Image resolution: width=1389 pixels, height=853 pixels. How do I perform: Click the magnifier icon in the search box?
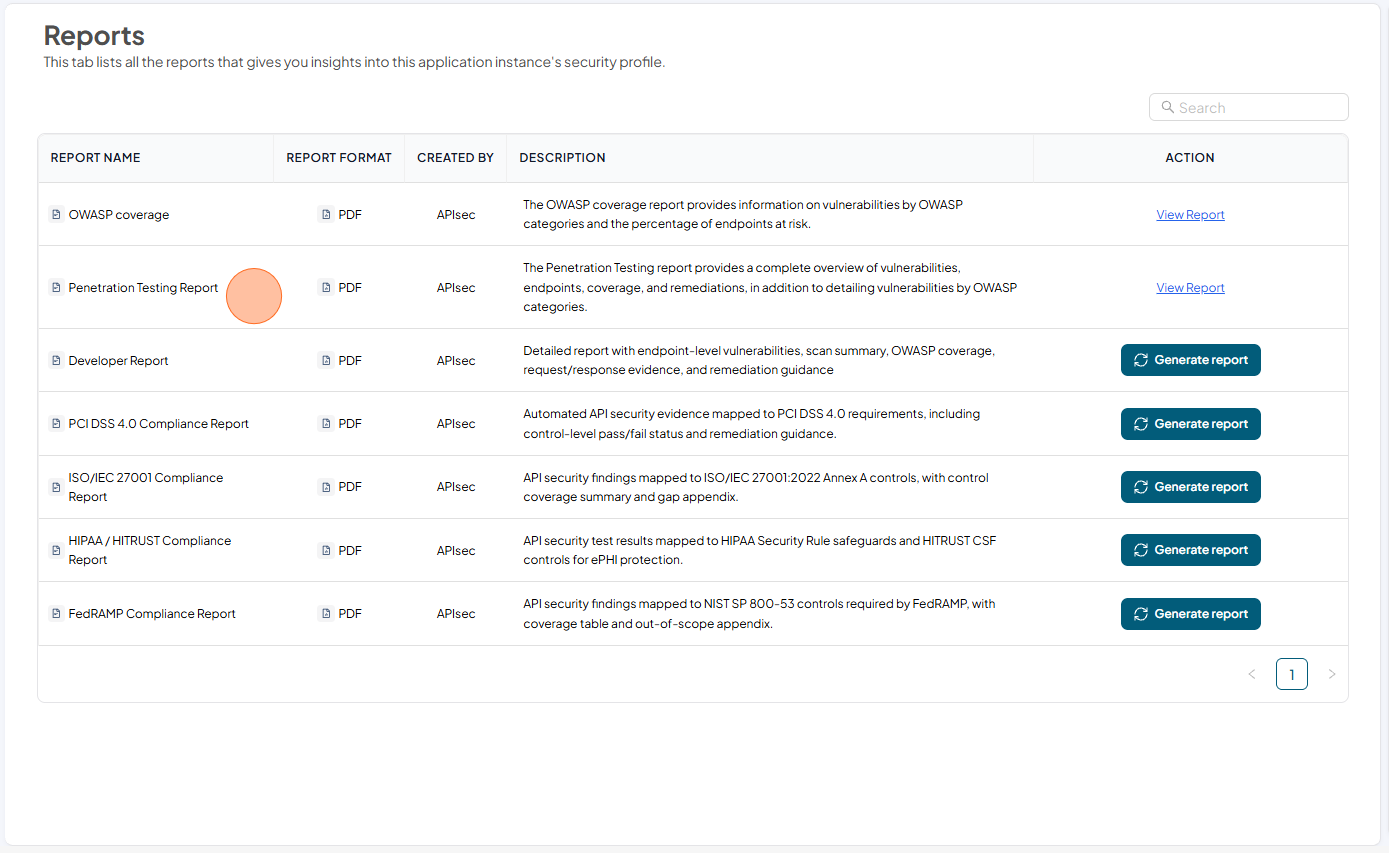pyautogui.click(x=1167, y=107)
